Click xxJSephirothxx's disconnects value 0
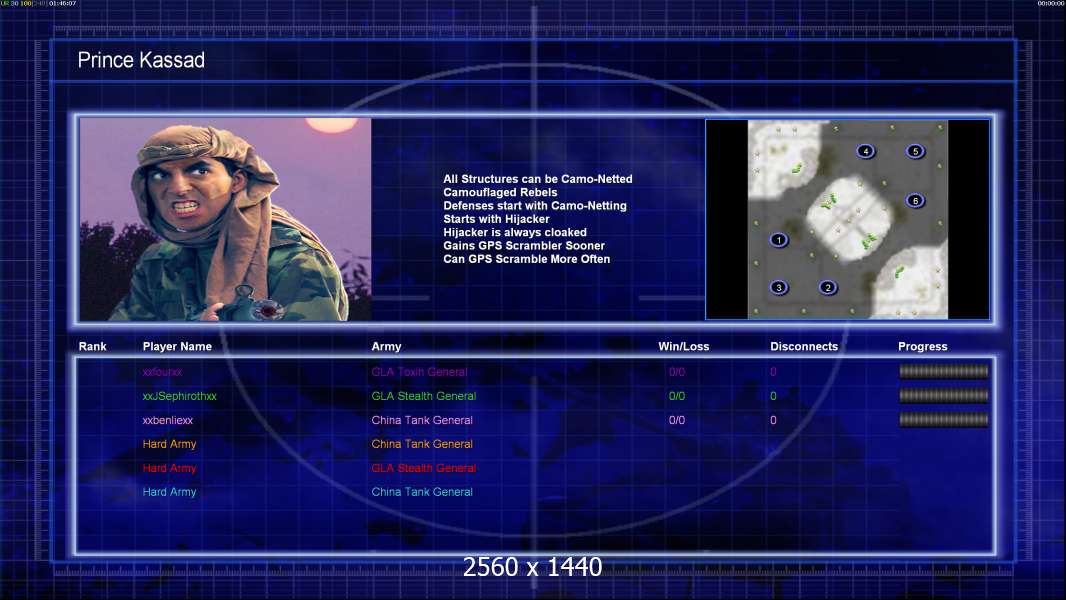Viewport: 1066px width, 600px height. [773, 396]
